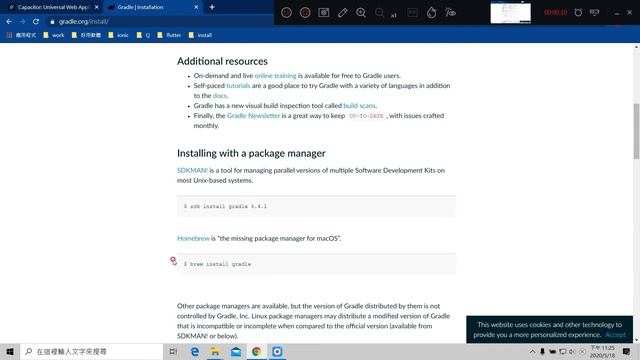Click the Additional resources heading
The image size is (640, 360).
tap(222, 61)
